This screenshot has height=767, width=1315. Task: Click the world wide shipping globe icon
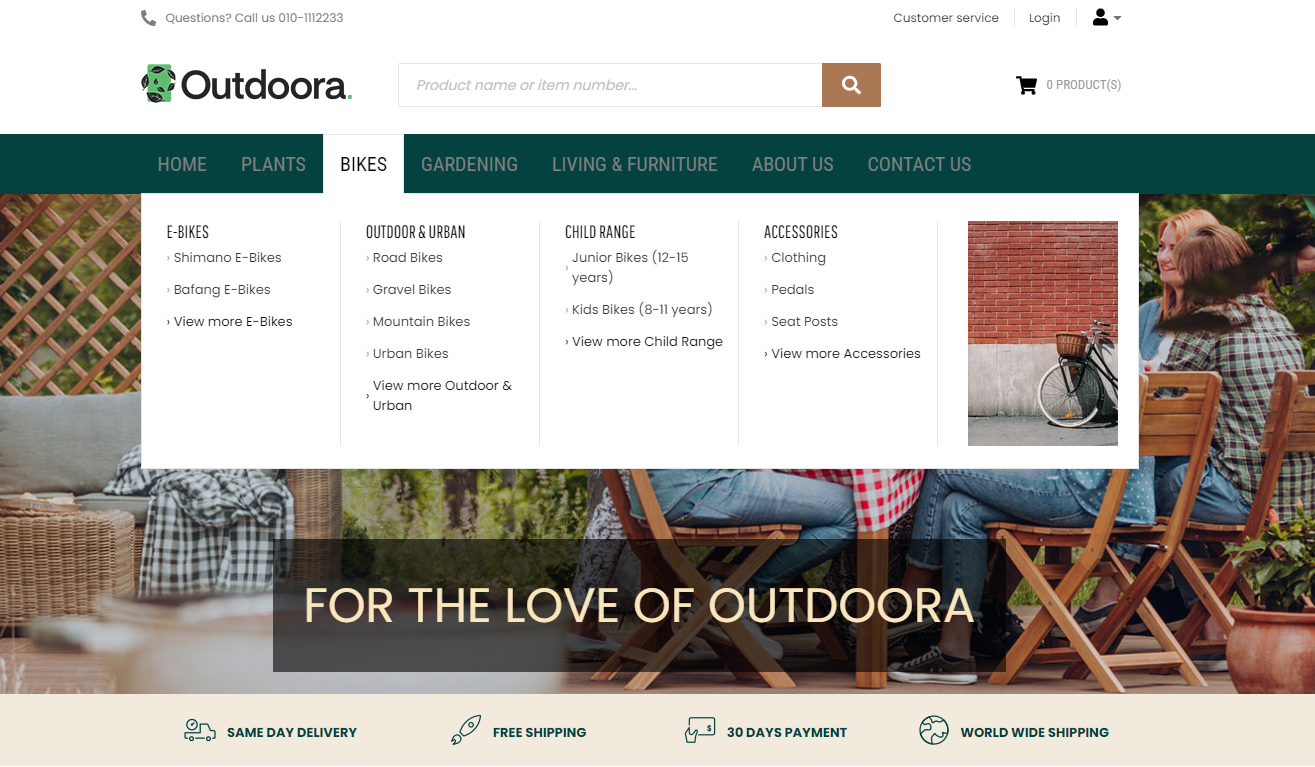click(934, 731)
